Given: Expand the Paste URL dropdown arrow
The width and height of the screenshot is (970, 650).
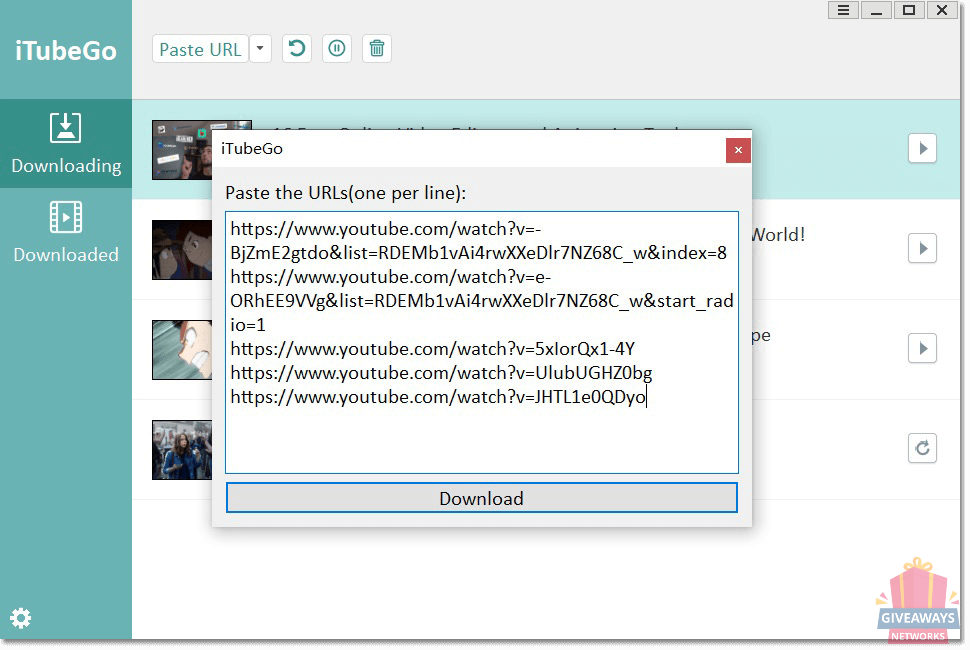Looking at the screenshot, I should tap(260, 49).
